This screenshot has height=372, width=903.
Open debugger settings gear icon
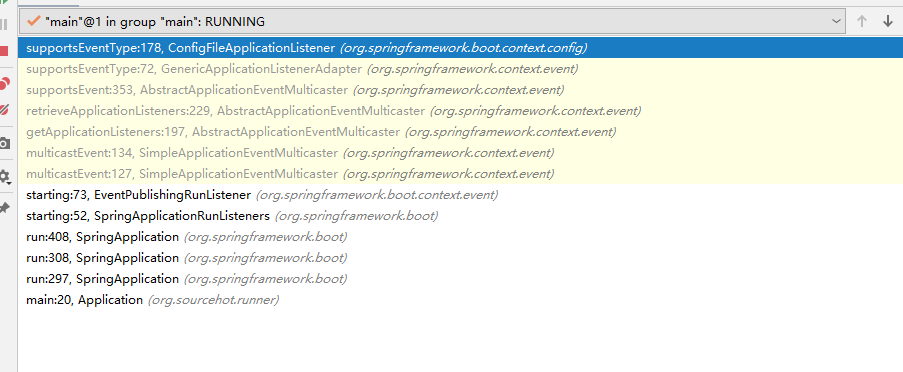click(x=4, y=177)
